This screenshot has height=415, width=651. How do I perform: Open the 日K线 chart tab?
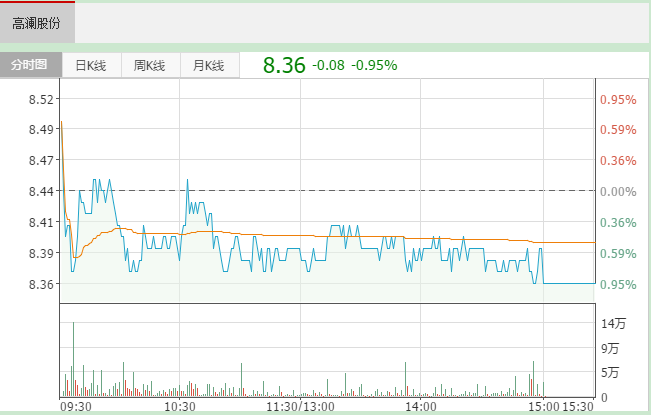pyautogui.click(x=90, y=65)
